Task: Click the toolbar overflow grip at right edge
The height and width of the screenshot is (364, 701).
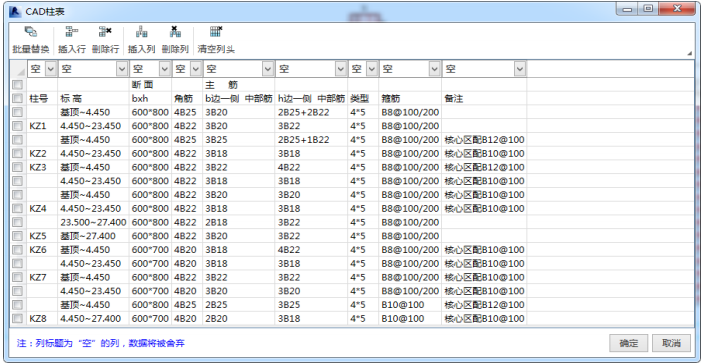Action: click(x=689, y=53)
